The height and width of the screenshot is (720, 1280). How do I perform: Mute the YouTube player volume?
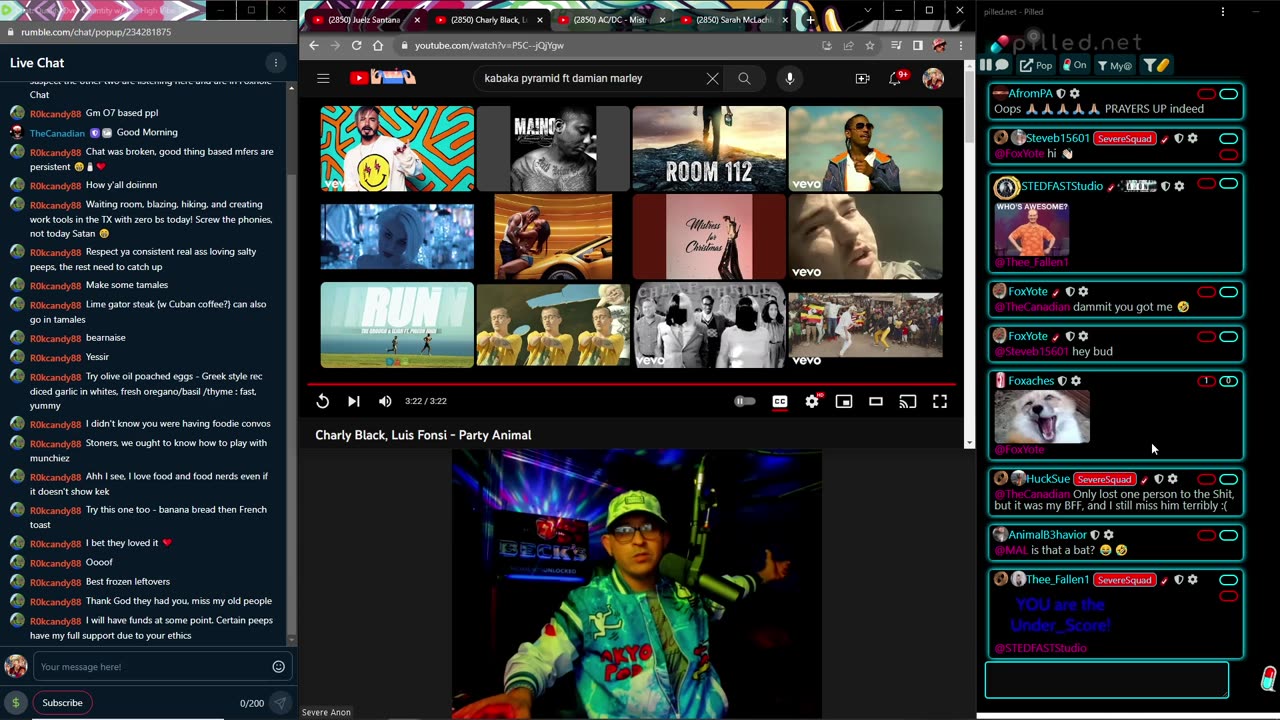(x=385, y=401)
